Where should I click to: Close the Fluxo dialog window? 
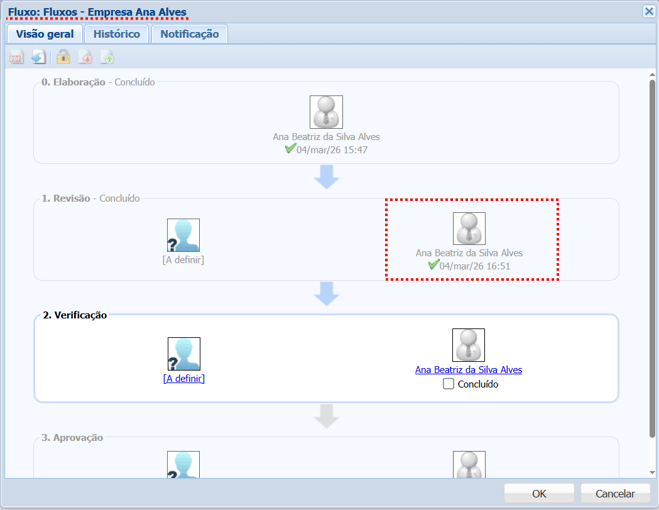pyautogui.click(x=649, y=11)
